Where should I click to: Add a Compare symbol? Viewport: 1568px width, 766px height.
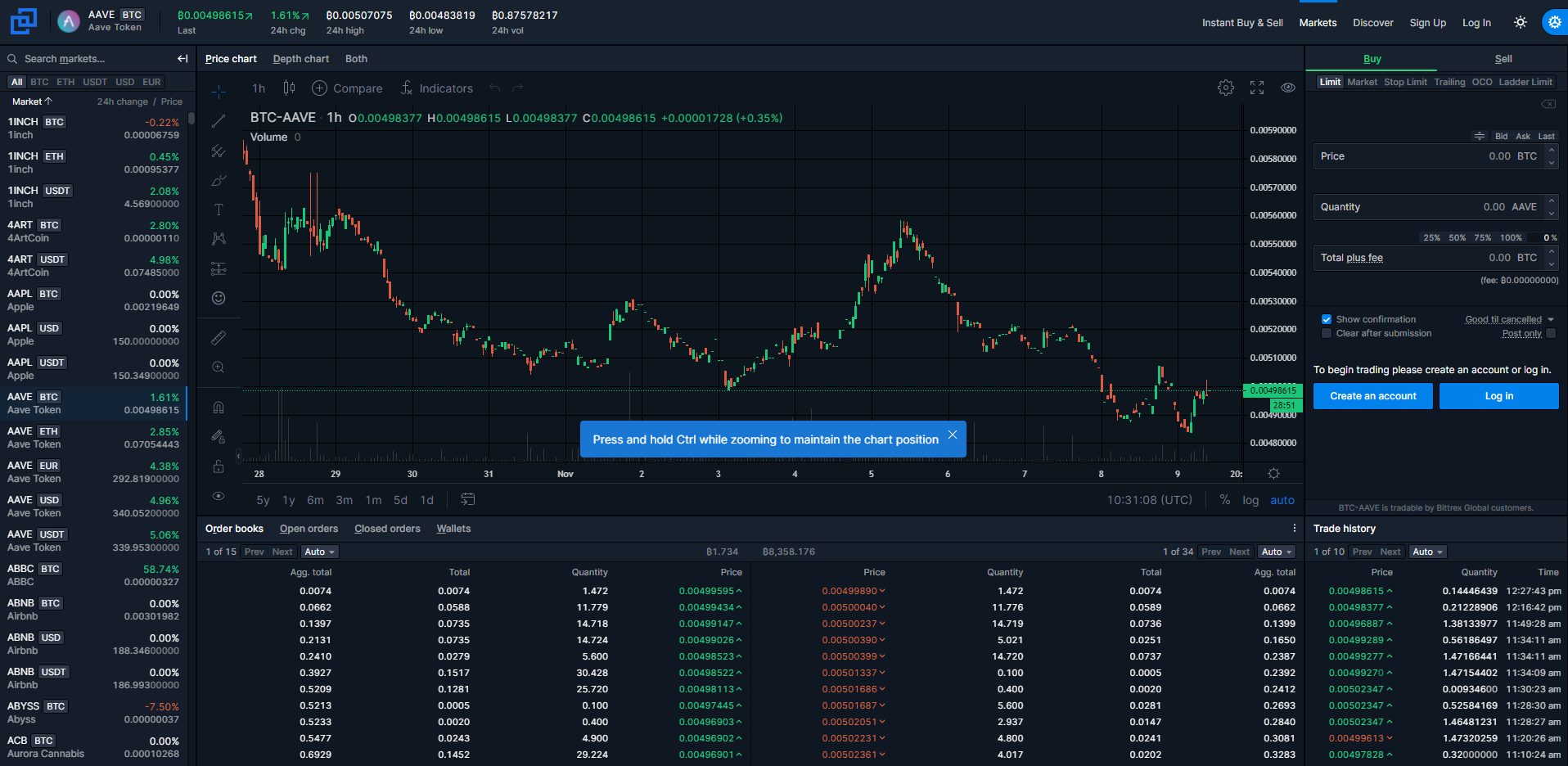[x=347, y=88]
